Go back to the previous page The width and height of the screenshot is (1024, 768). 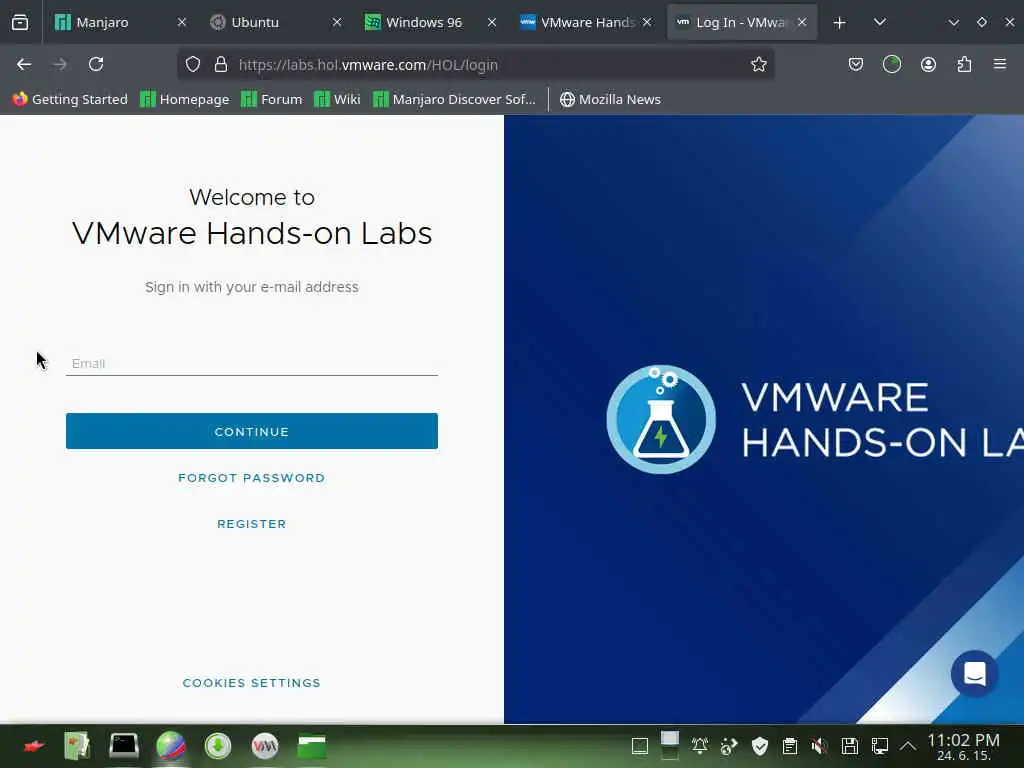pos(24,64)
